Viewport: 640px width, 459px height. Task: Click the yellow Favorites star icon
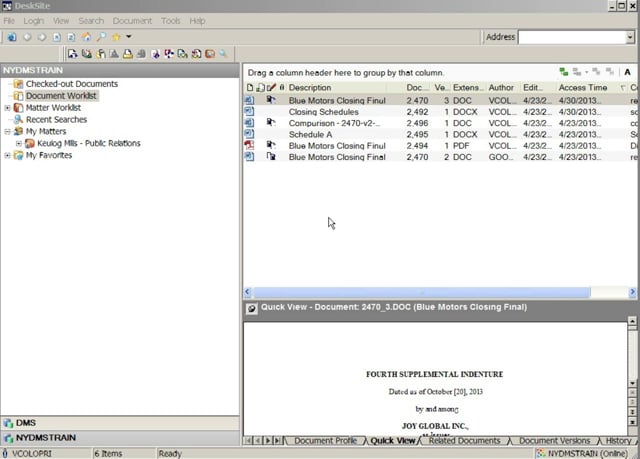tap(116, 37)
